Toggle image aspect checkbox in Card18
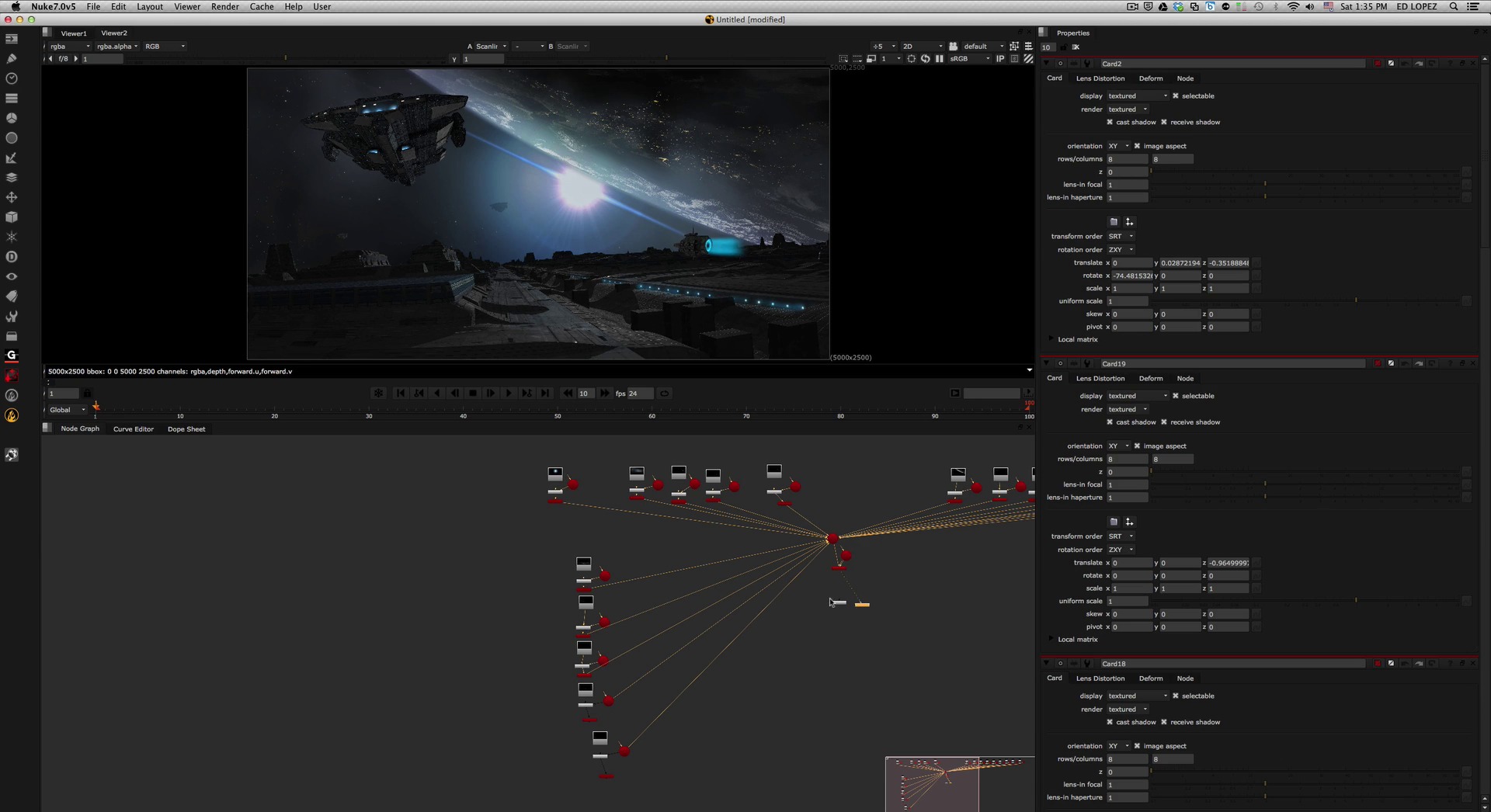 1137,746
